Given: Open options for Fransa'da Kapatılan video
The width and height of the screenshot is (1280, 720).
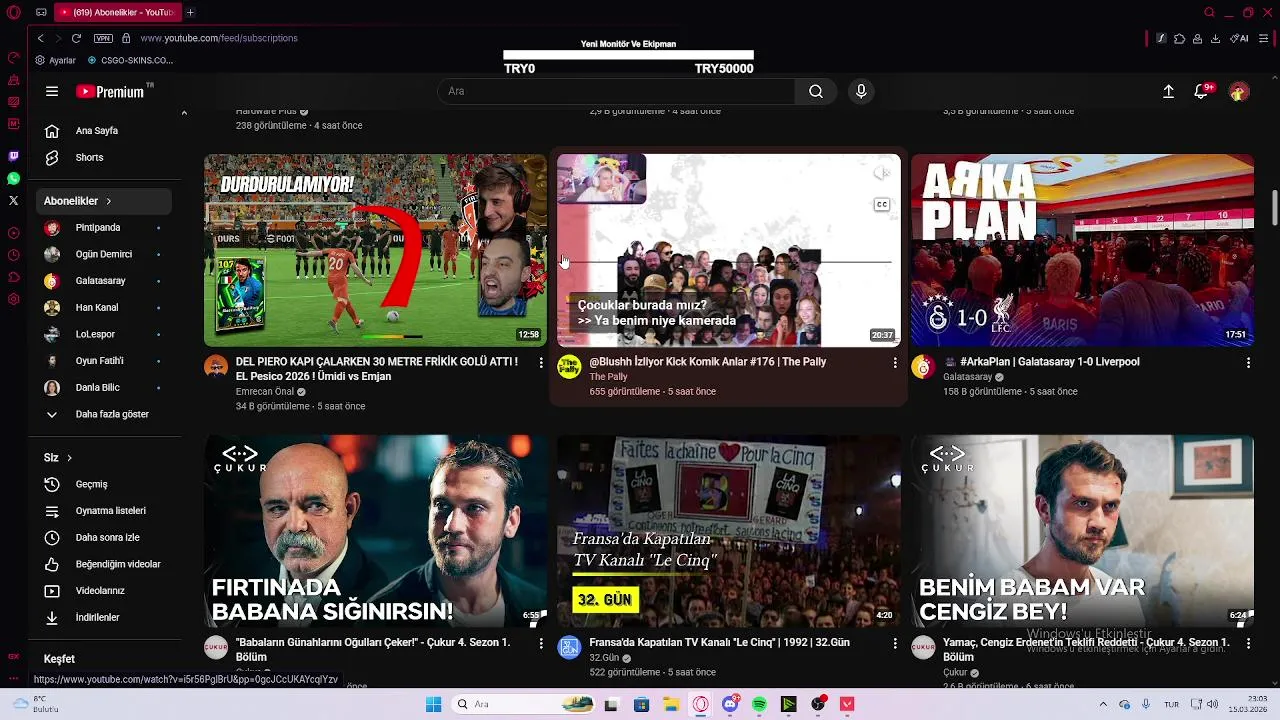Looking at the screenshot, I should 895,643.
